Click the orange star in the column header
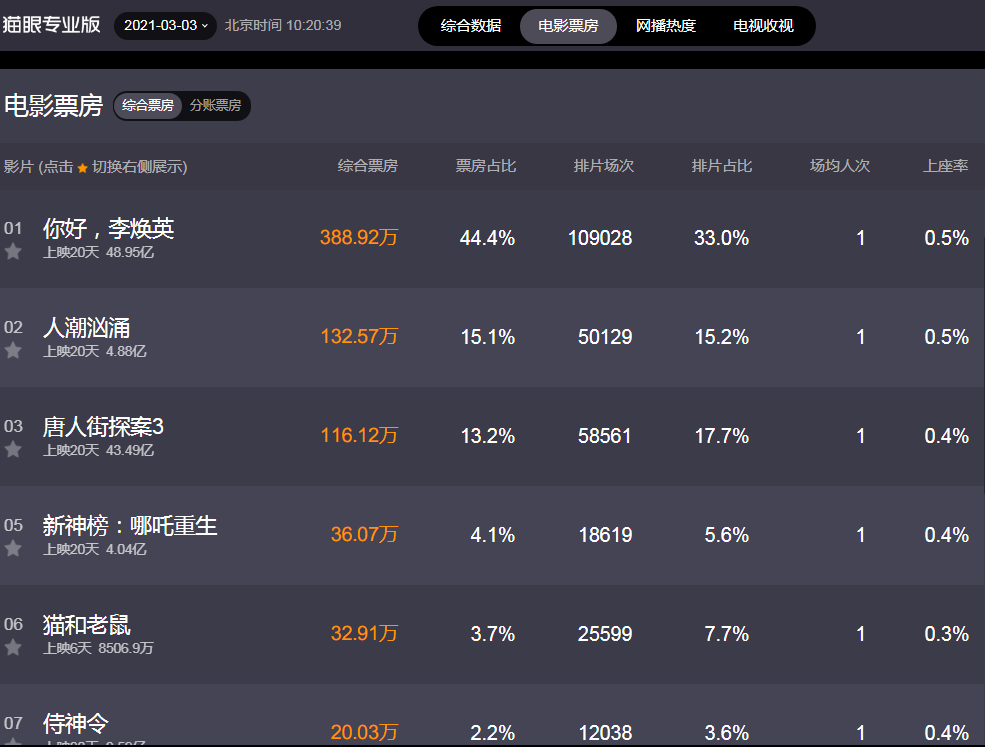The height and width of the screenshot is (747, 985). coord(82,168)
